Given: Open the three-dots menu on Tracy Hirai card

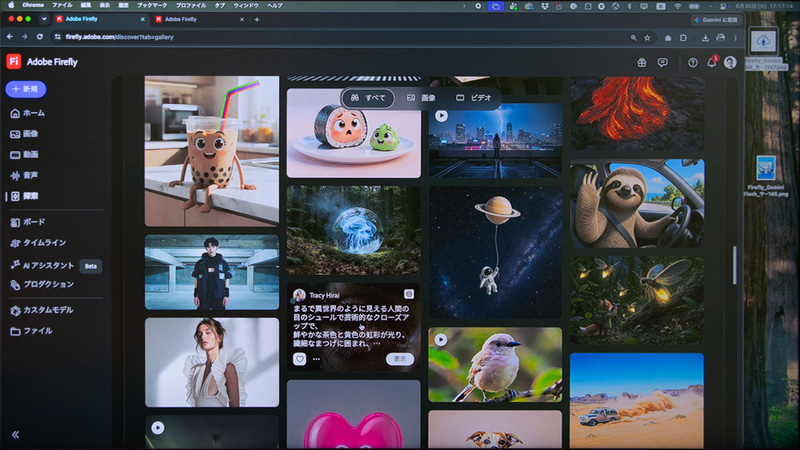Looking at the screenshot, I should (x=316, y=359).
